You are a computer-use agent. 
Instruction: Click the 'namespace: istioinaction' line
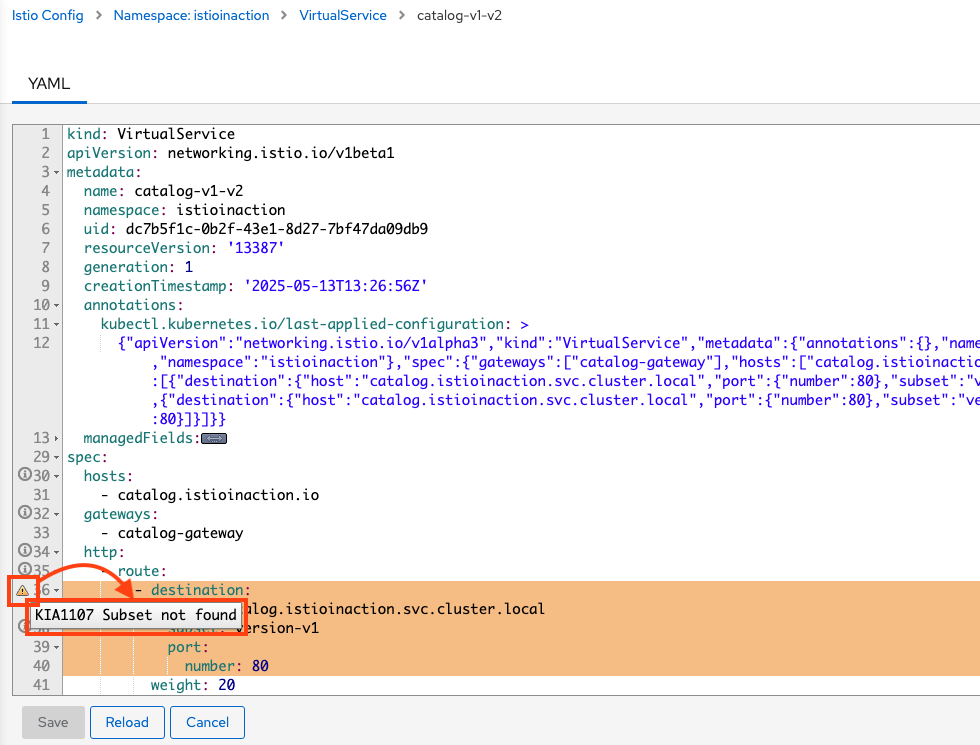(184, 210)
